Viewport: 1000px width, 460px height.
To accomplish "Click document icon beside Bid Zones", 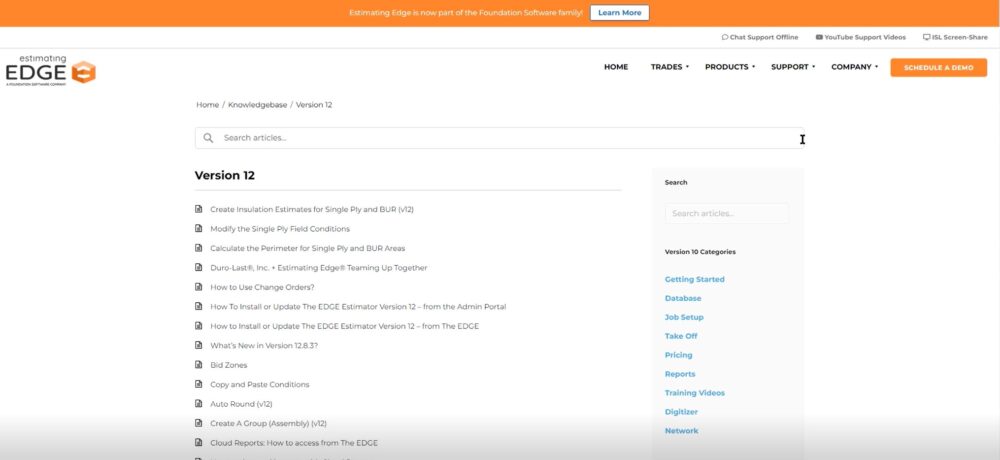I will tap(198, 365).
